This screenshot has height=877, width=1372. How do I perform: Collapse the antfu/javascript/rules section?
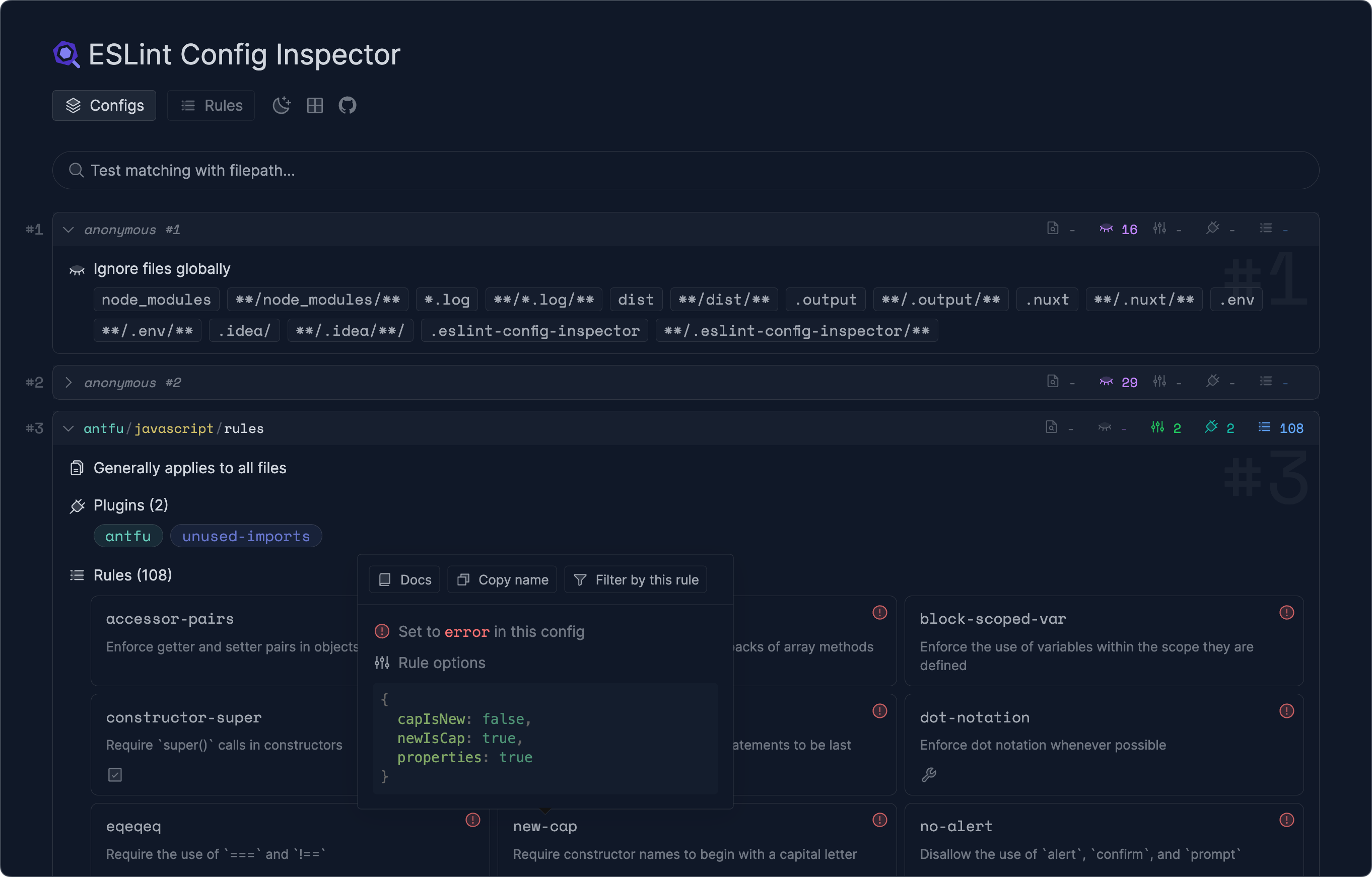(68, 428)
